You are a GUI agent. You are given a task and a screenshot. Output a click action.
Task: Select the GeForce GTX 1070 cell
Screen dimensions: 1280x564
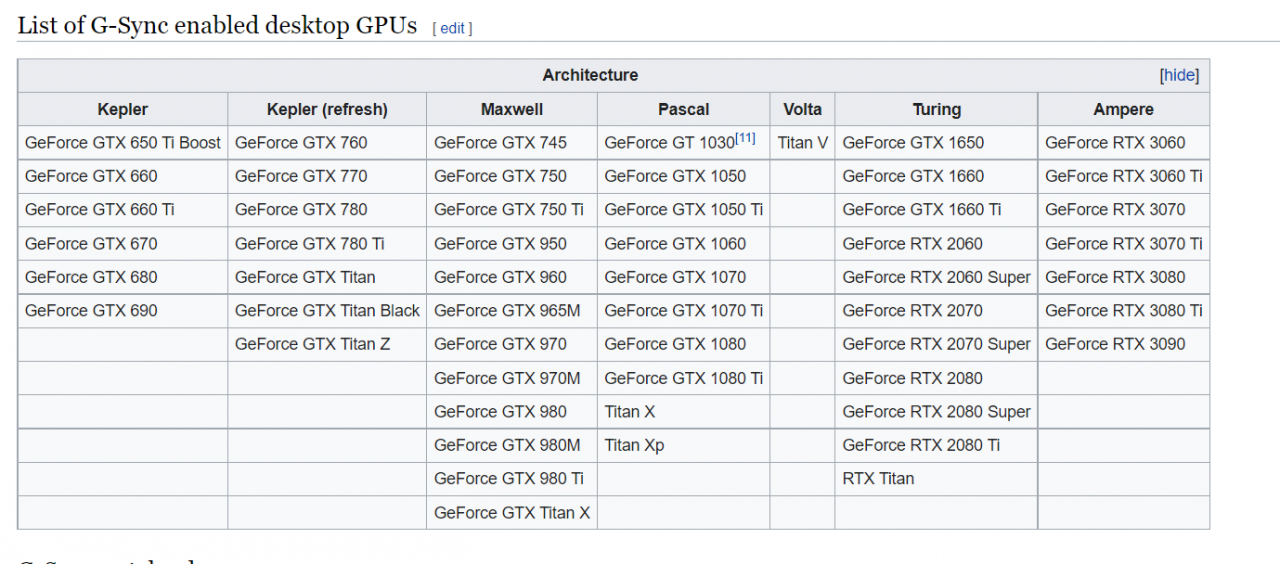click(x=684, y=277)
